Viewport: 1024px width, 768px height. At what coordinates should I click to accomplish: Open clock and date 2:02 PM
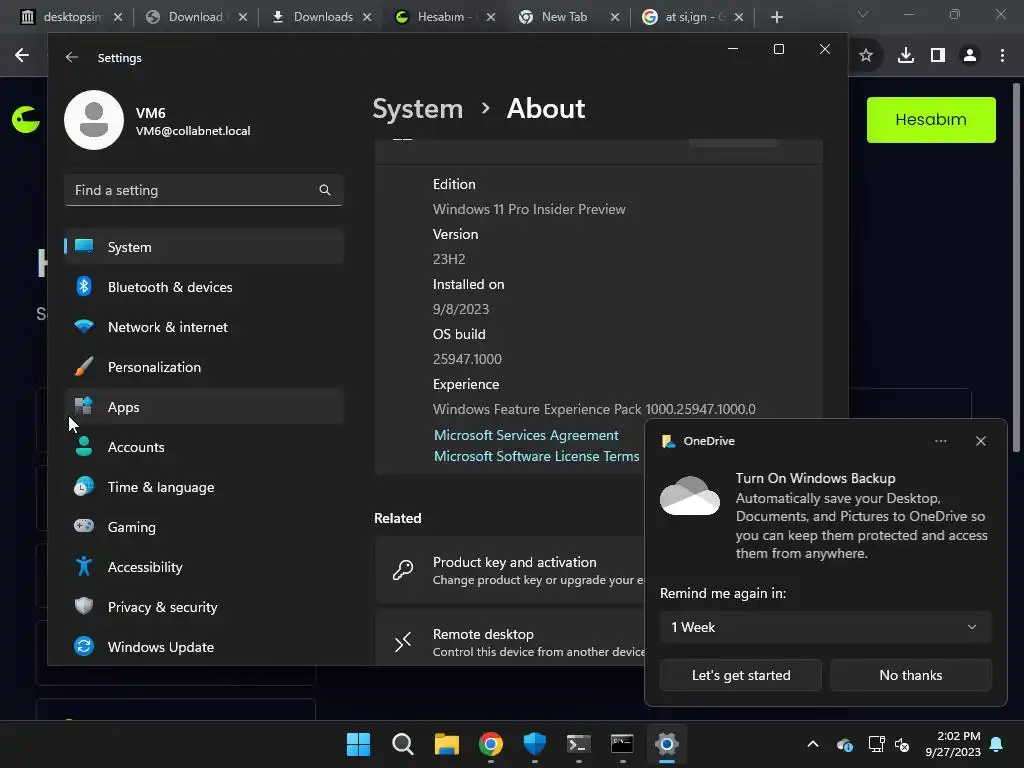pyautogui.click(x=953, y=744)
